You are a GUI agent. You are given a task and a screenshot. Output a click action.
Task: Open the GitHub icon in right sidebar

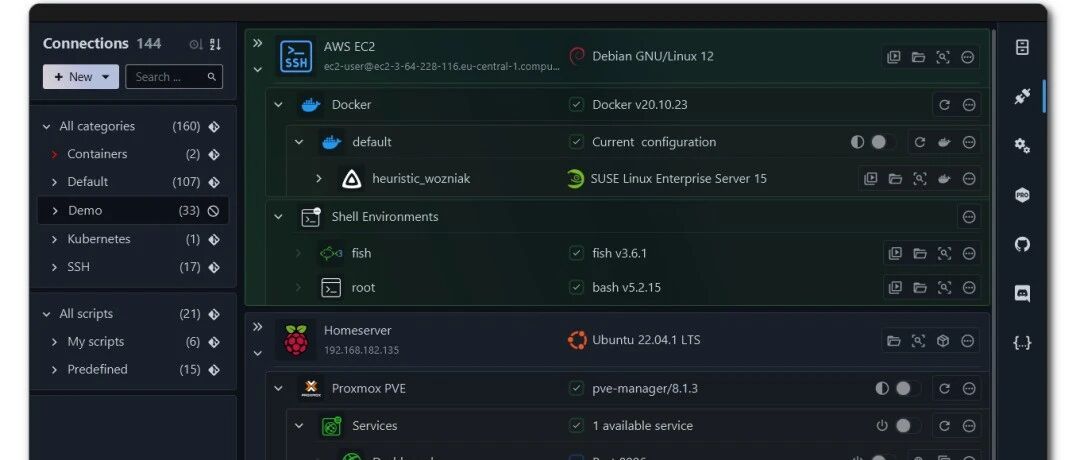1022,244
